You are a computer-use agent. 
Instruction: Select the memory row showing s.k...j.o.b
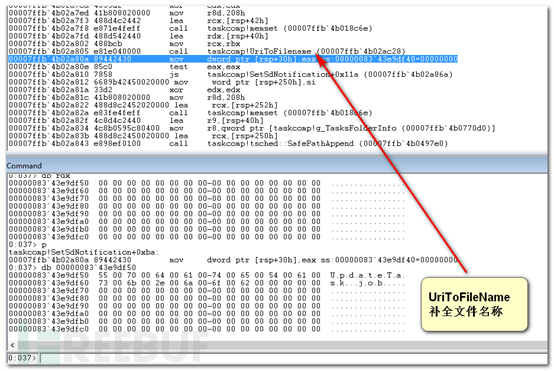[x=207, y=283]
